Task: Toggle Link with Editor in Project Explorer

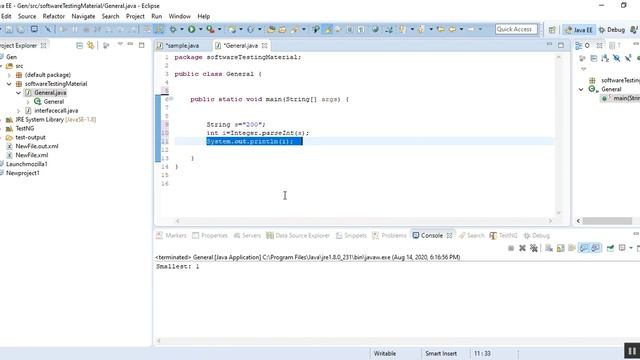Action: point(91,45)
